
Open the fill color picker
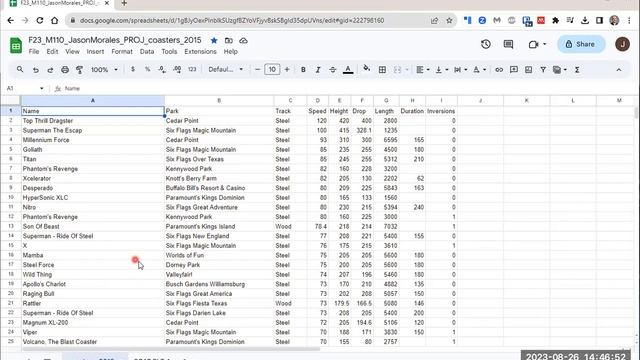pyautogui.click(x=367, y=69)
